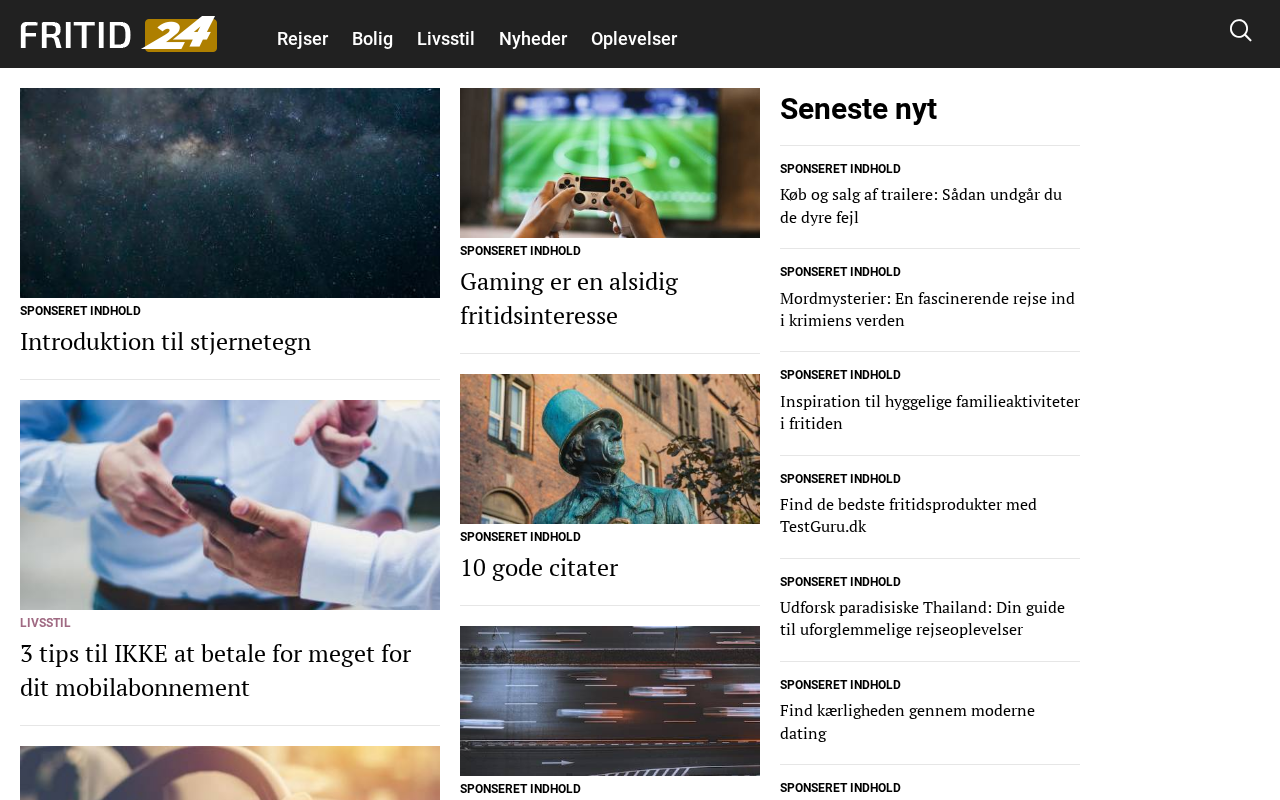Open the starry sky article thumbnail
1280x800 pixels.
230,193
